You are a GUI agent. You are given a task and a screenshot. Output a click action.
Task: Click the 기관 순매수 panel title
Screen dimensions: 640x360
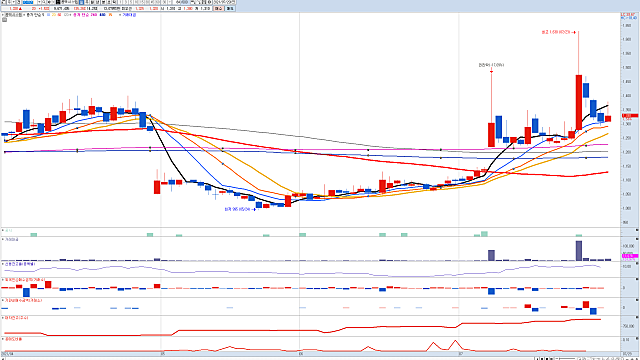pos(23,300)
